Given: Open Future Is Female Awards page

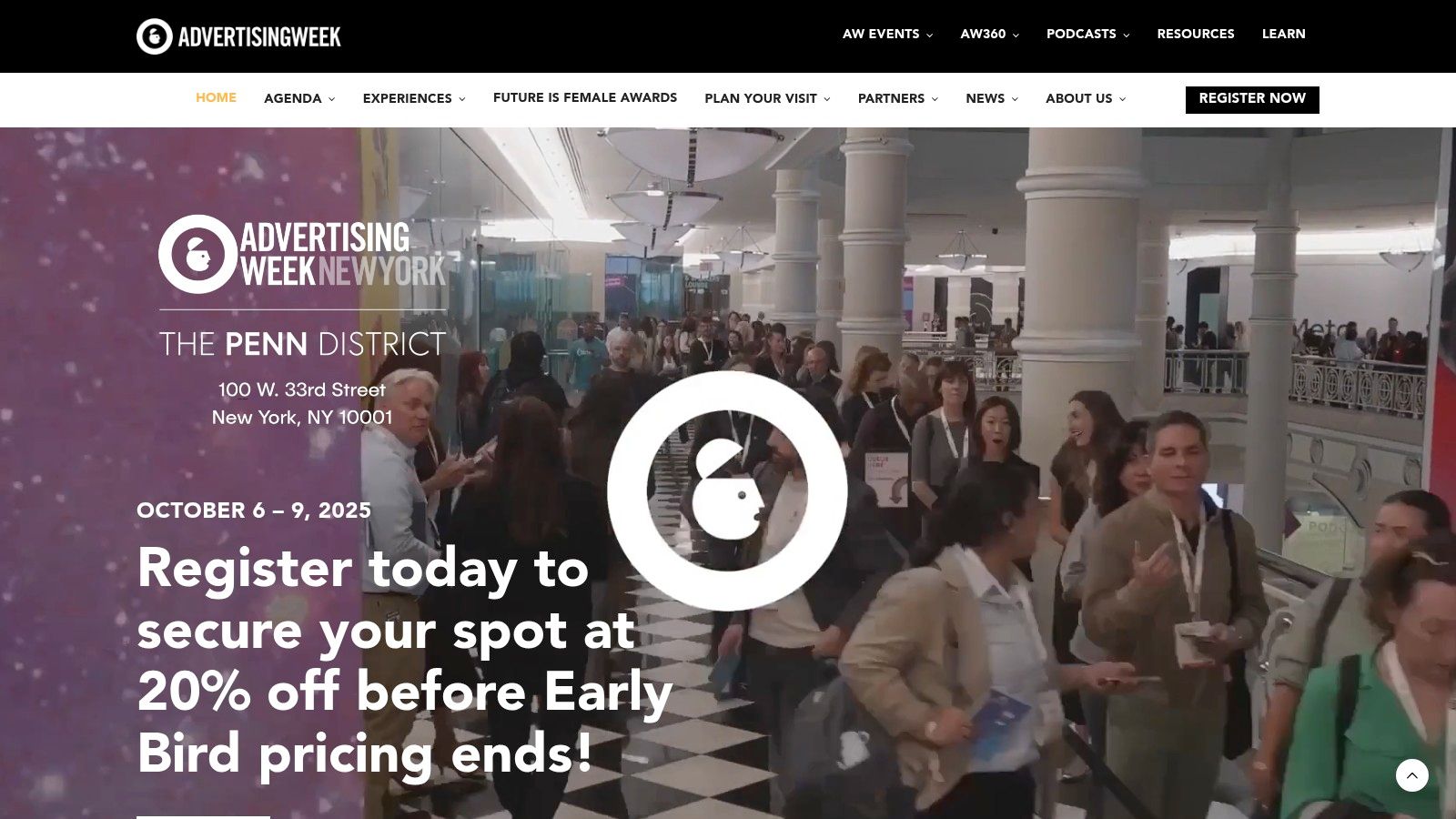Looking at the screenshot, I should 585,98.
